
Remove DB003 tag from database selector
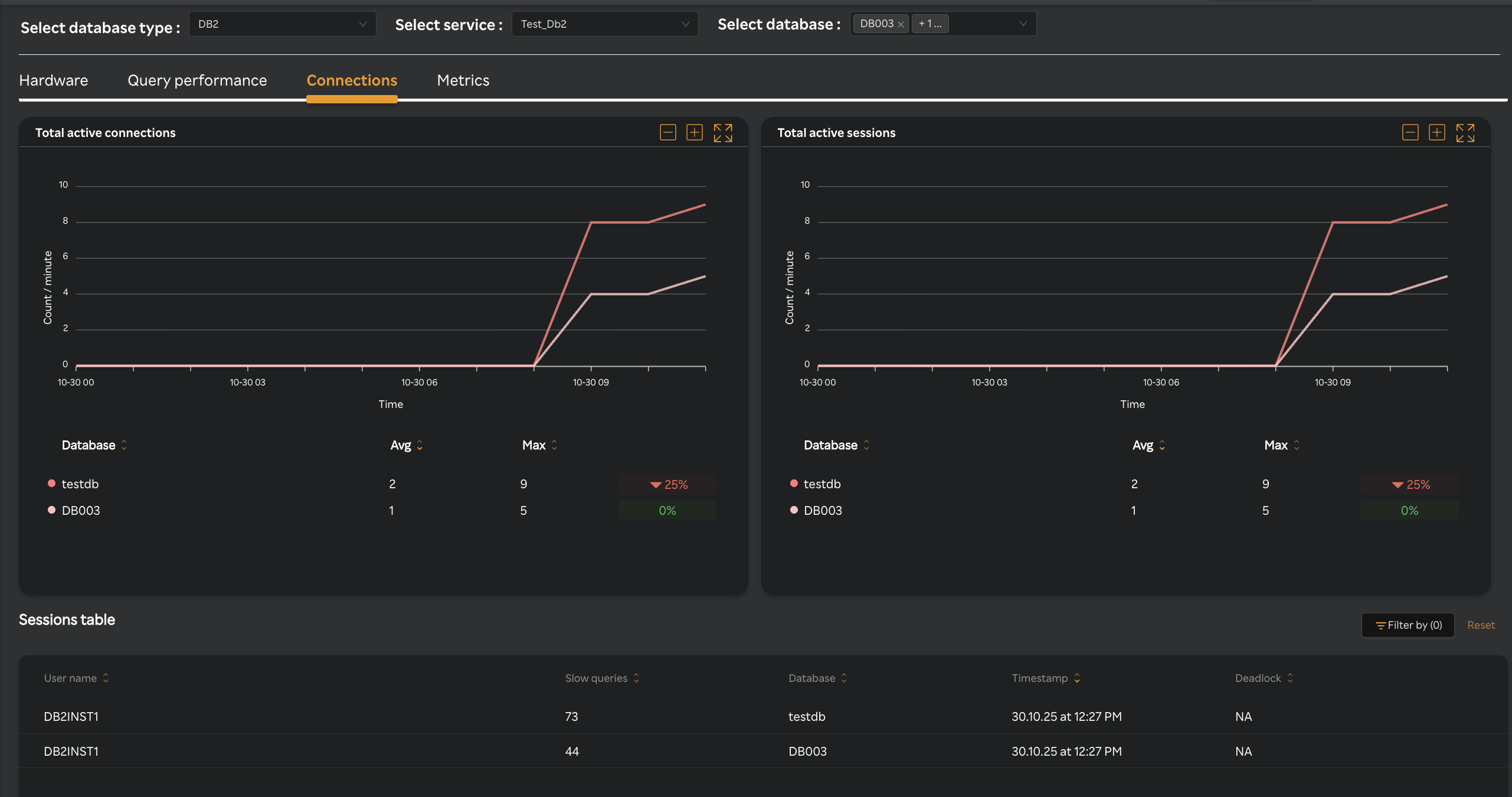click(x=901, y=24)
